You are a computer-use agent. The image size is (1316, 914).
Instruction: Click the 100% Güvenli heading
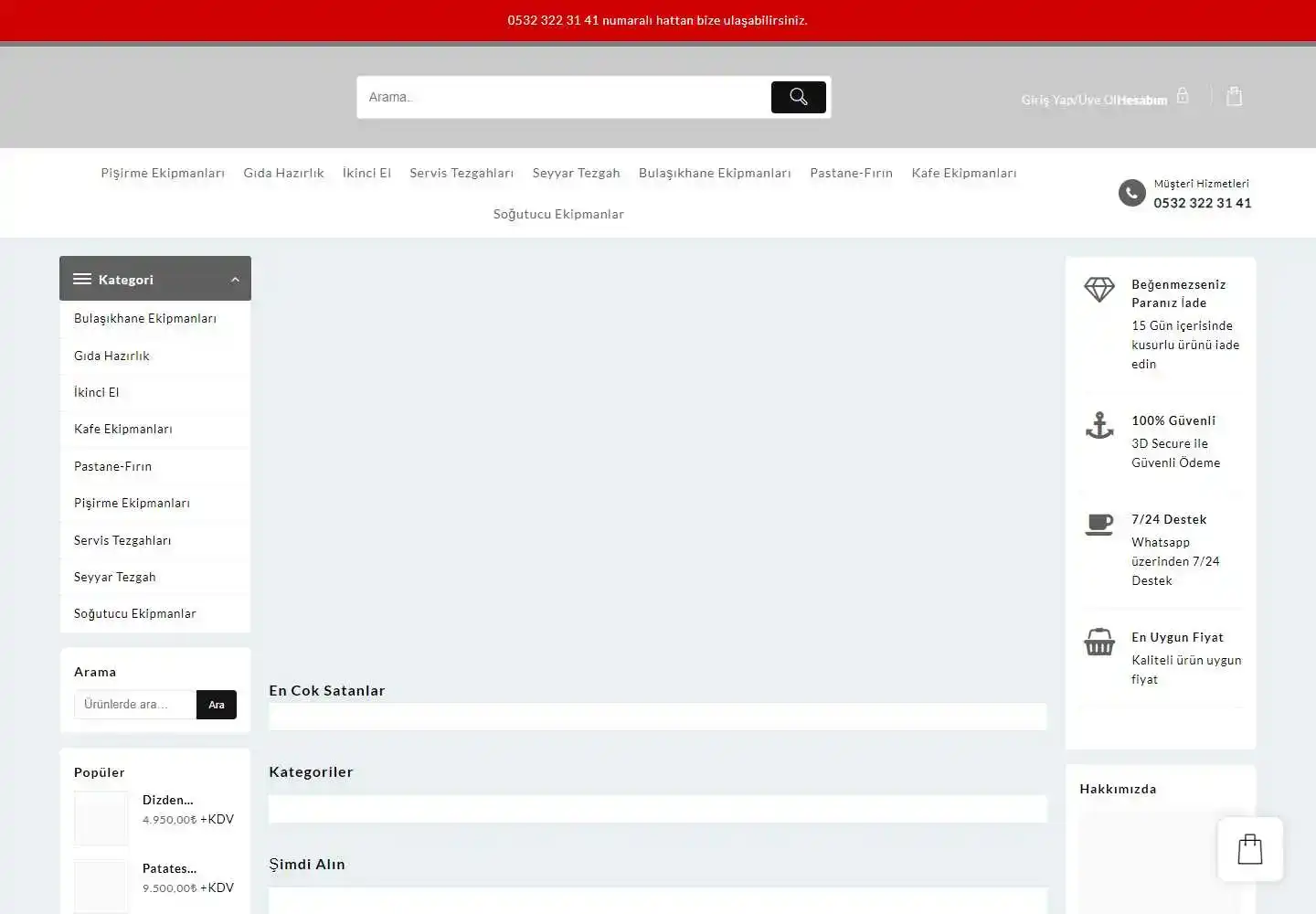pos(1173,420)
